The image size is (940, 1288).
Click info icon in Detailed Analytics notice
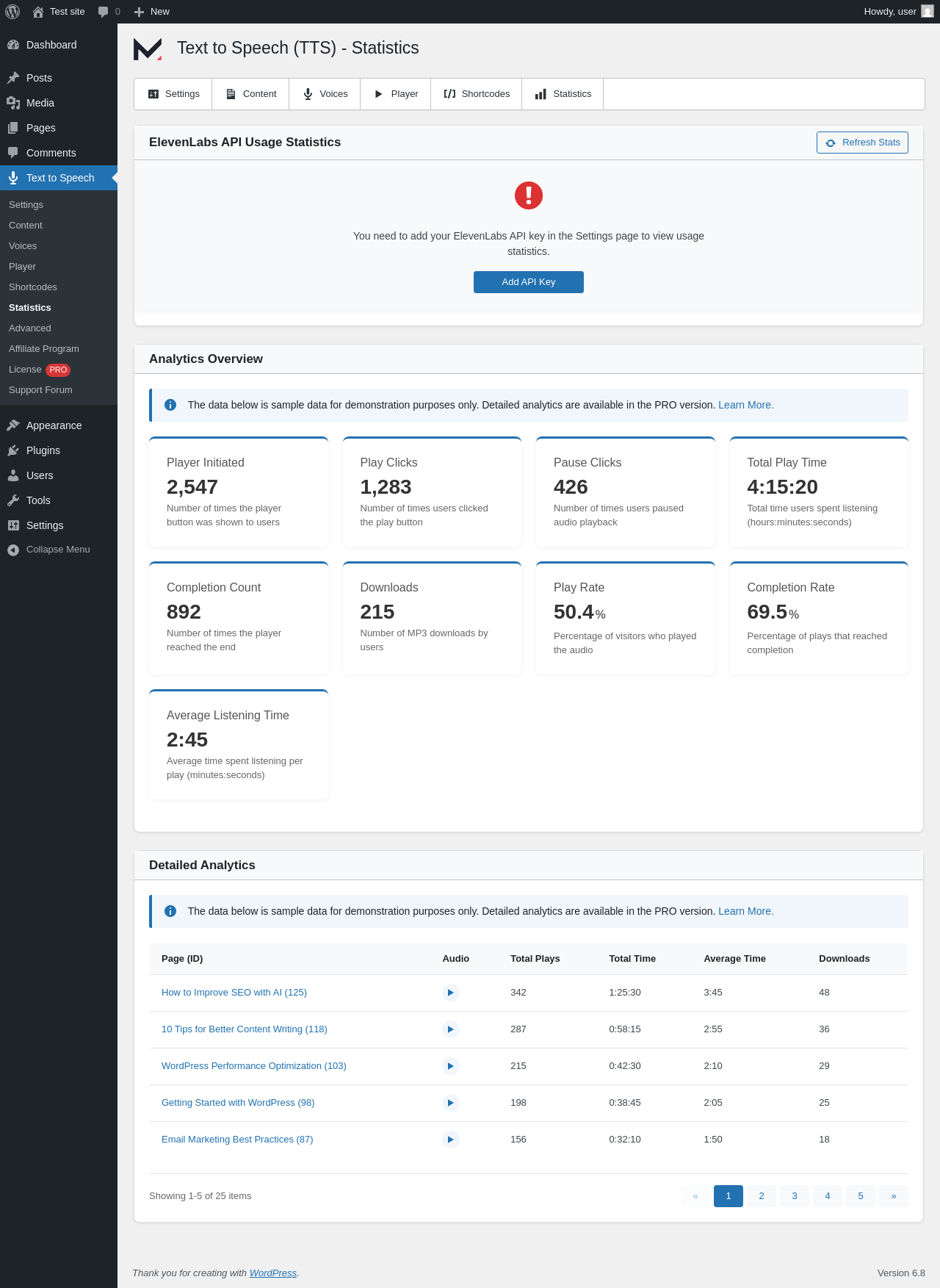tap(170, 911)
